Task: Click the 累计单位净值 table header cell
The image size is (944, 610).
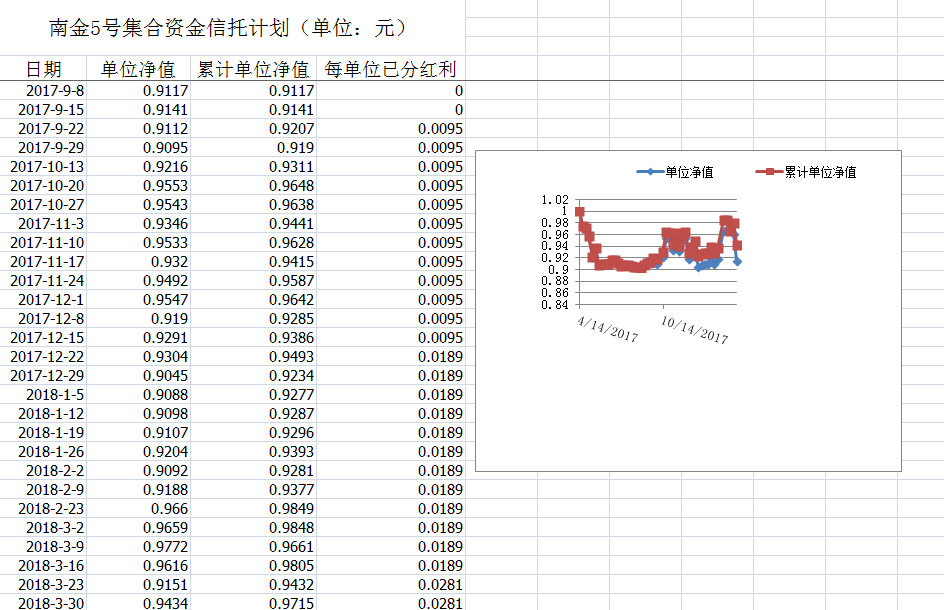Action: [253, 69]
